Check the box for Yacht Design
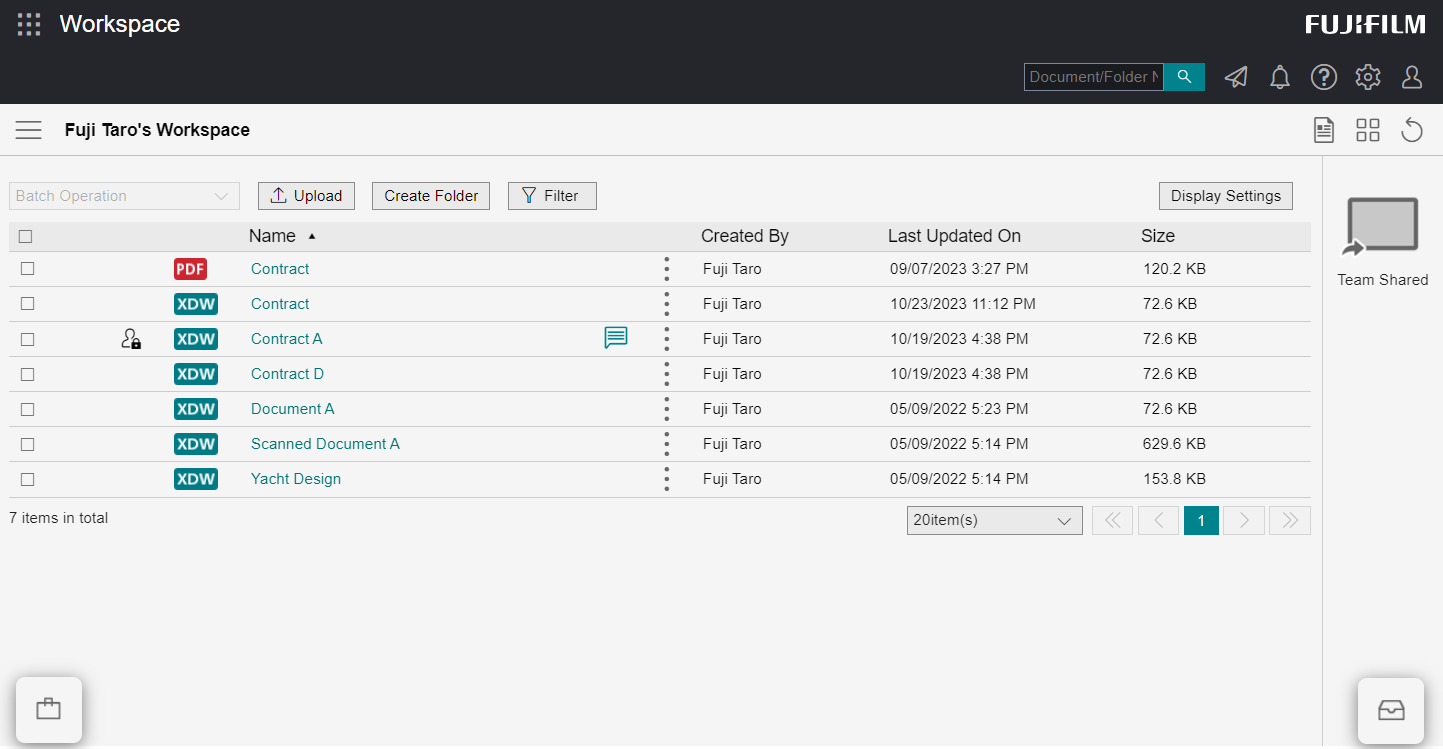Screen dimensions: 1443x749 click(x=28, y=479)
